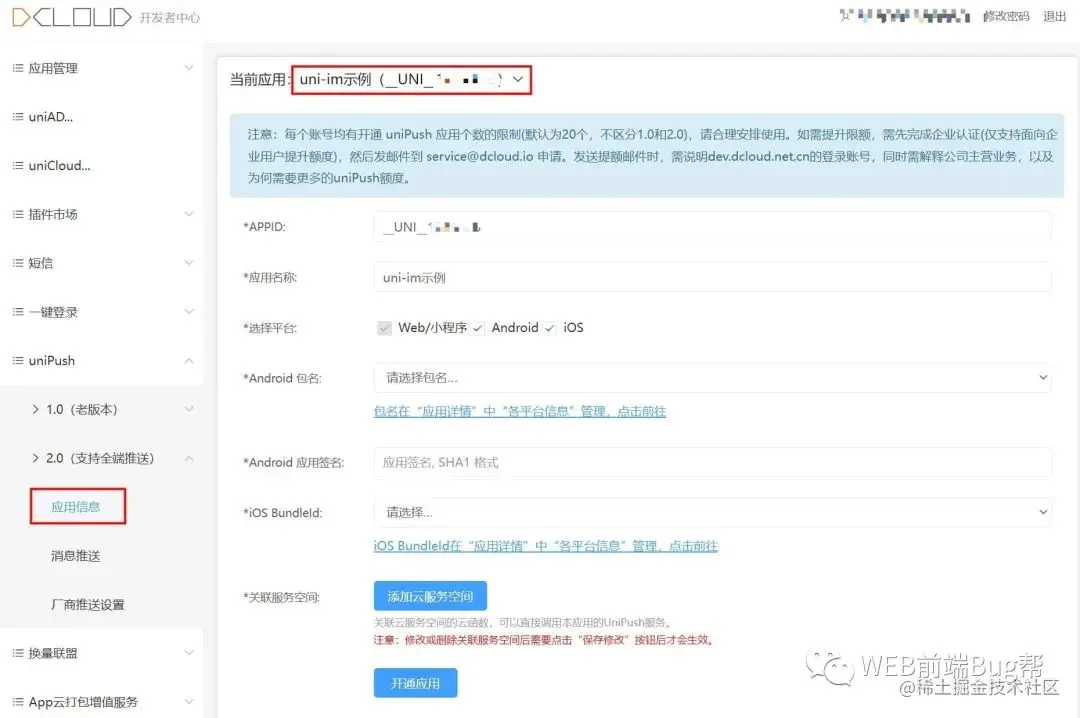Click the arrow icon before 2.0（支持全端推送）
This screenshot has height=718, width=1080.
35,458
